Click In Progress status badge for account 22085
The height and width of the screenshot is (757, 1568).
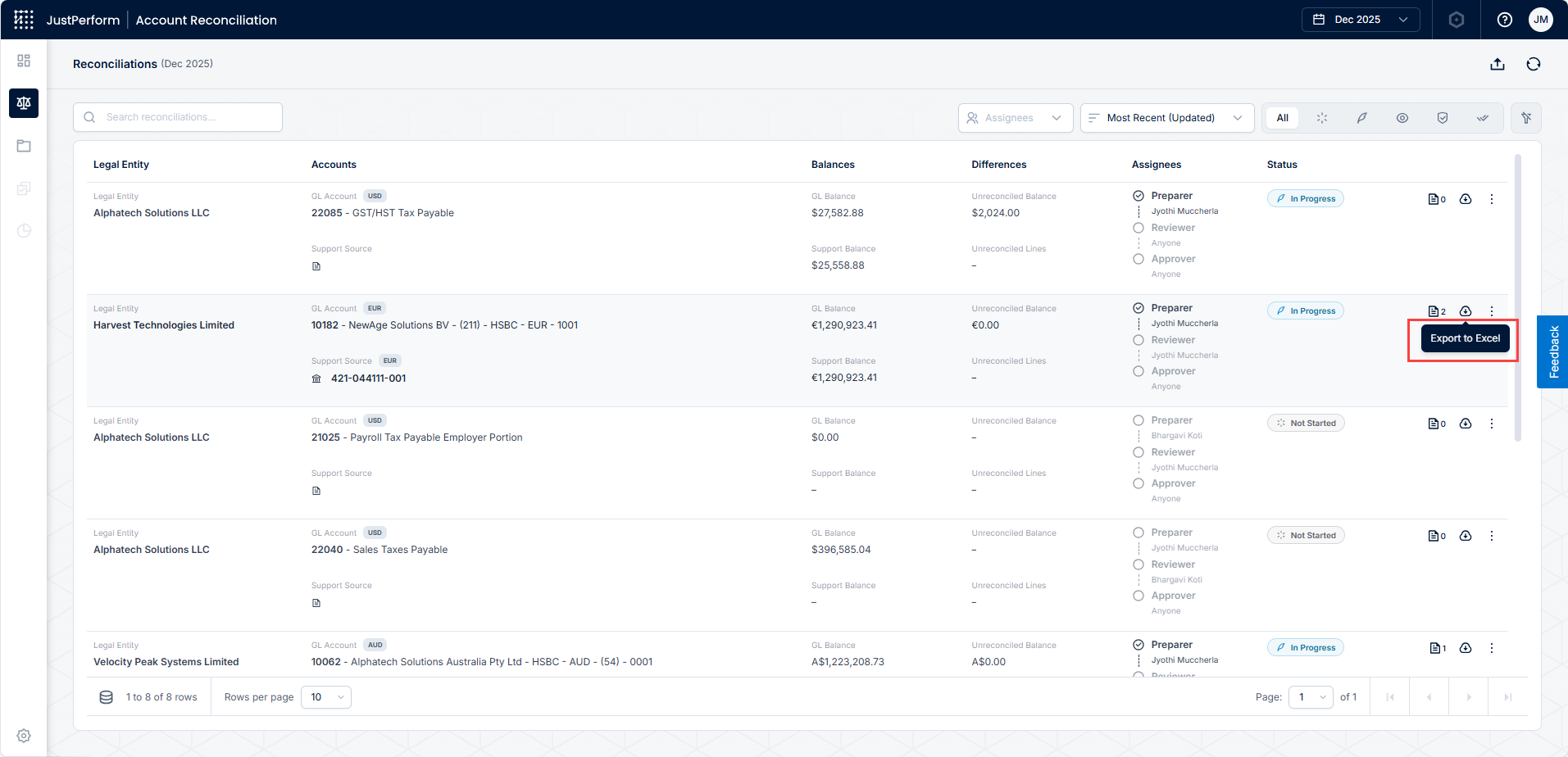(1306, 199)
